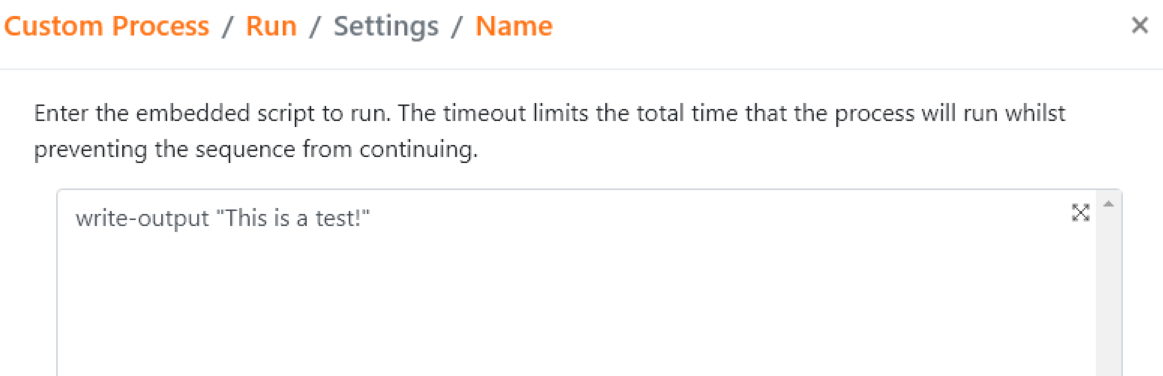Image resolution: width=1163 pixels, height=376 pixels.
Task: Click the script box vertical scrollbar track
Action: click(x=1109, y=297)
